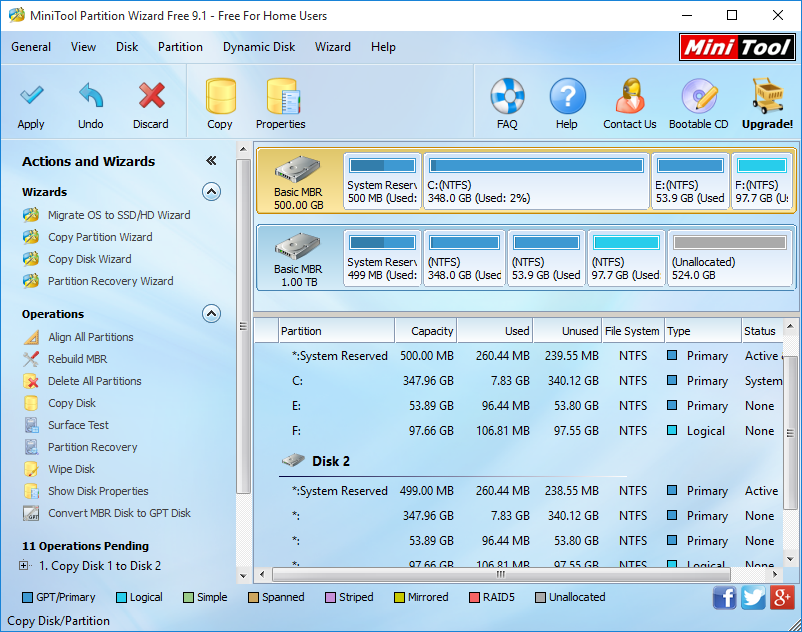Open Twitter social icon

coord(753,597)
